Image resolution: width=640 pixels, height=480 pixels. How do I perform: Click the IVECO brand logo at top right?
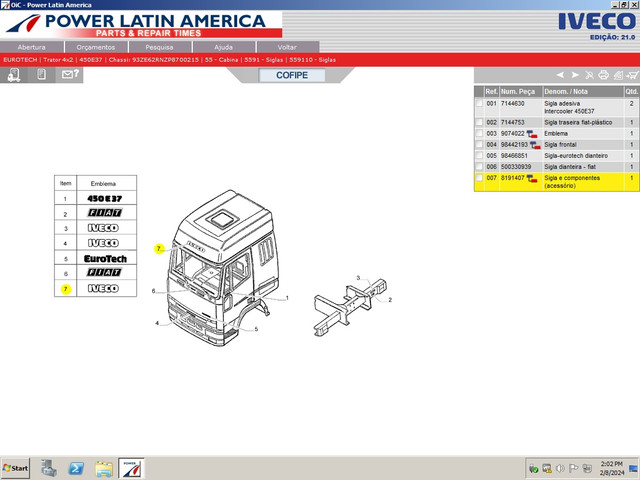pyautogui.click(x=597, y=22)
